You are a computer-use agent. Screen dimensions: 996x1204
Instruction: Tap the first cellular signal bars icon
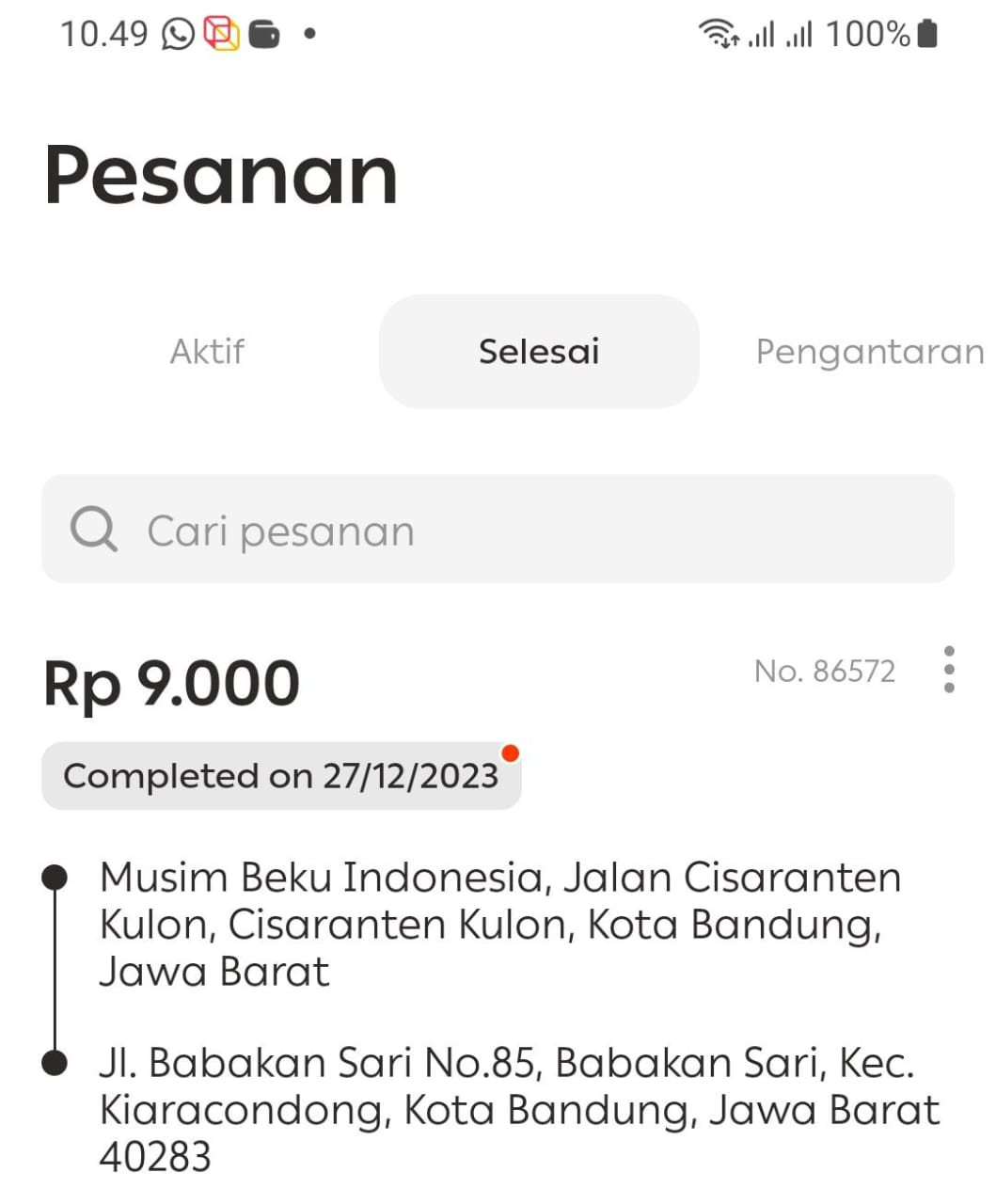[761, 36]
